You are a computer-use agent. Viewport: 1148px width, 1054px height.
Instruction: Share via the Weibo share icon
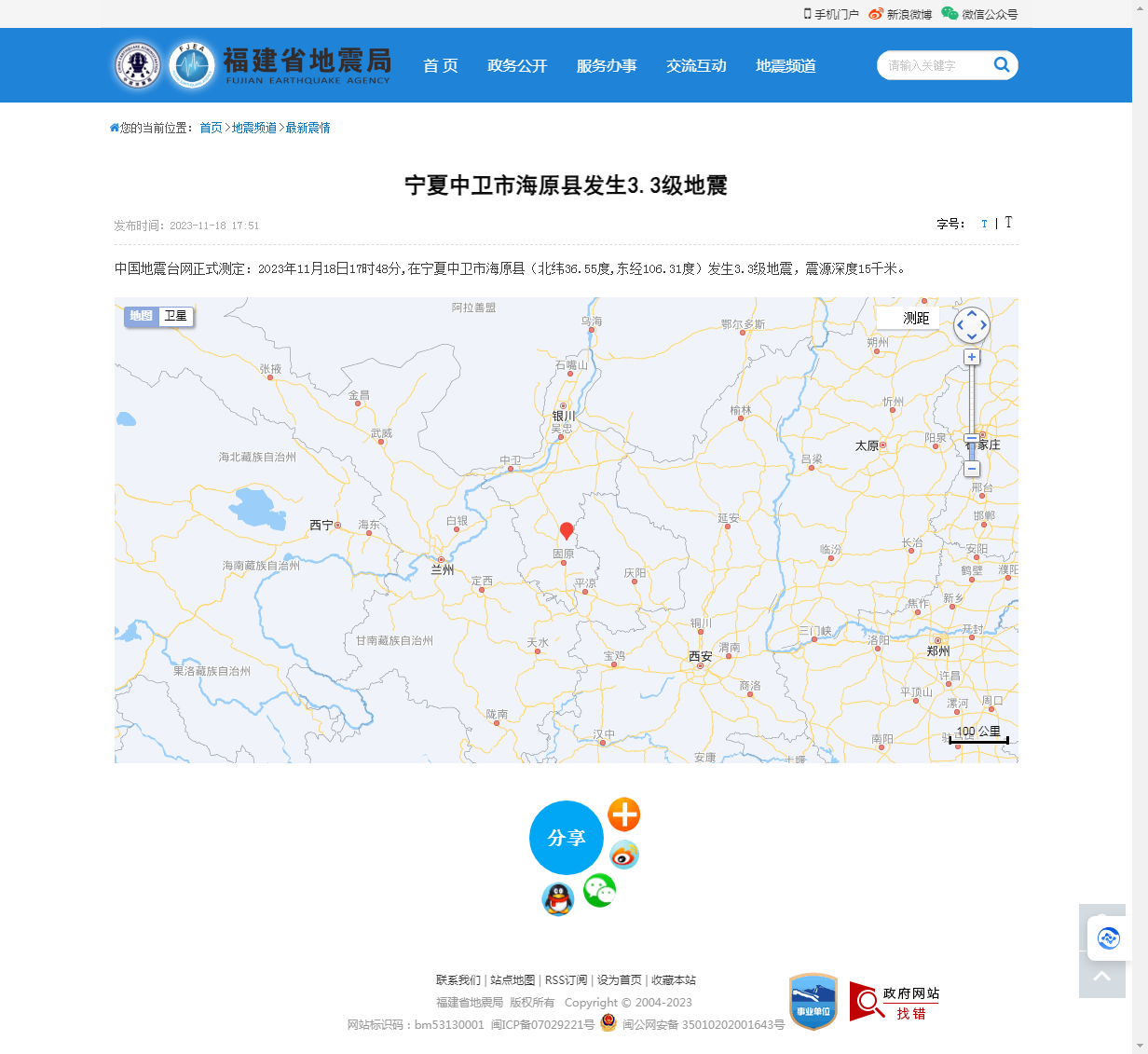pyautogui.click(x=624, y=855)
